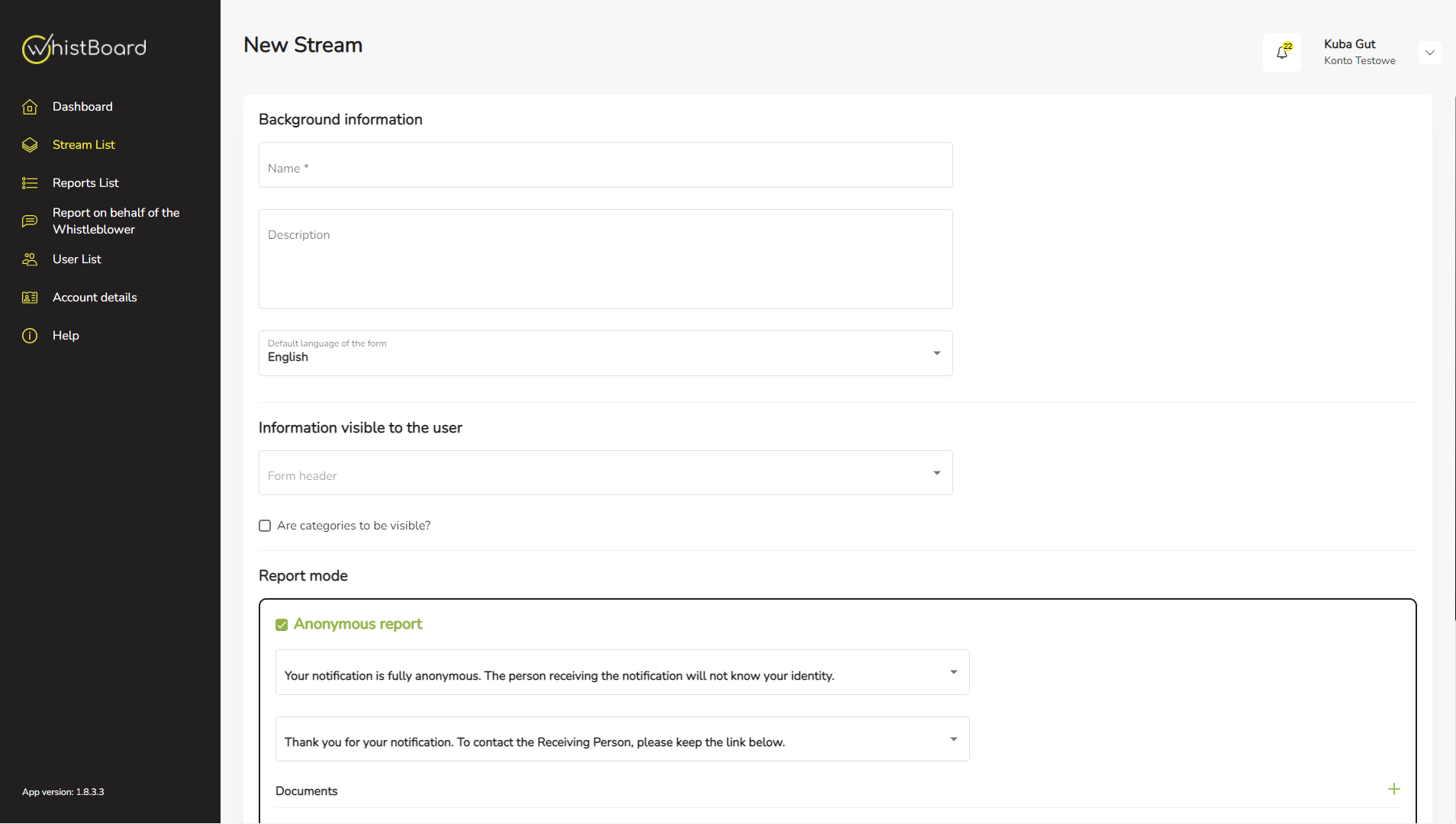This screenshot has width=1456, height=824.
Task: Uncheck the Anonymous report checkbox
Action: pyautogui.click(x=282, y=625)
